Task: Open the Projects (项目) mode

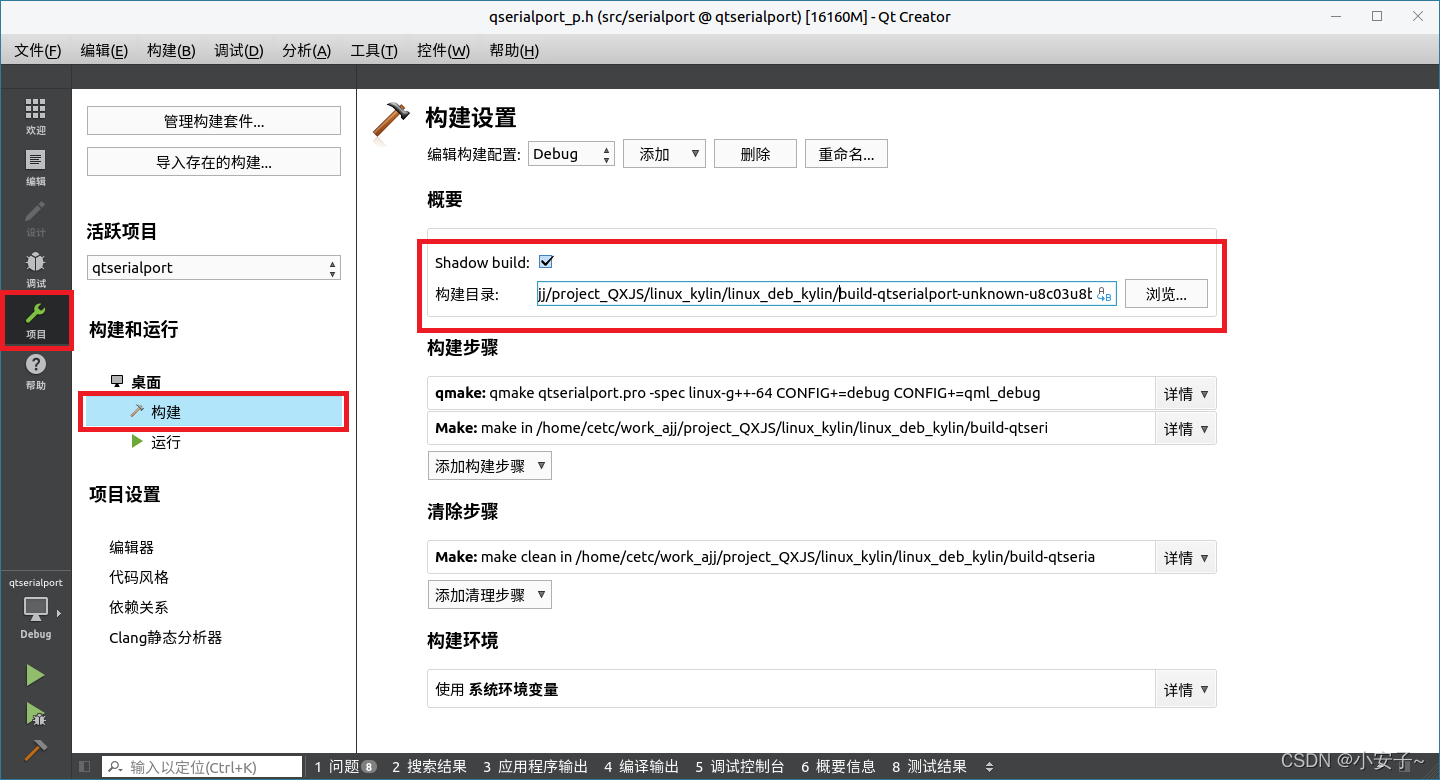Action: pos(36,321)
